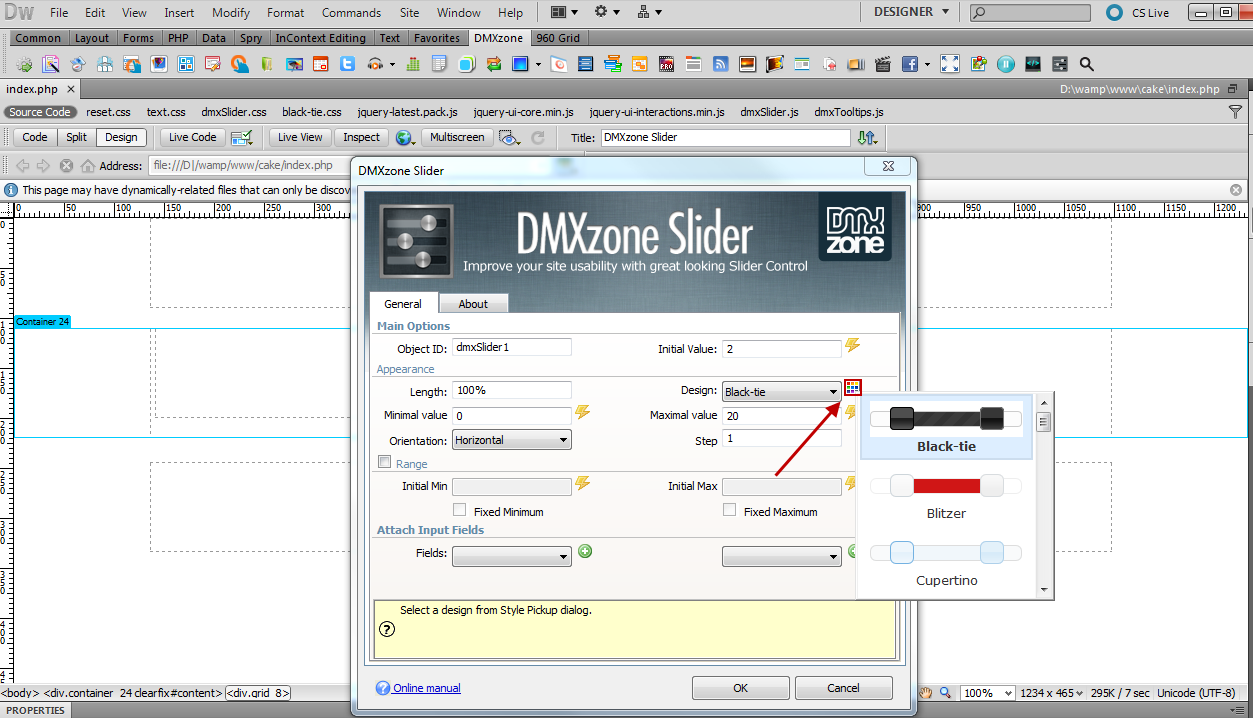Image resolution: width=1253 pixels, height=718 pixels.
Task: Click the Maximal value field containing 20
Action: [x=781, y=416]
